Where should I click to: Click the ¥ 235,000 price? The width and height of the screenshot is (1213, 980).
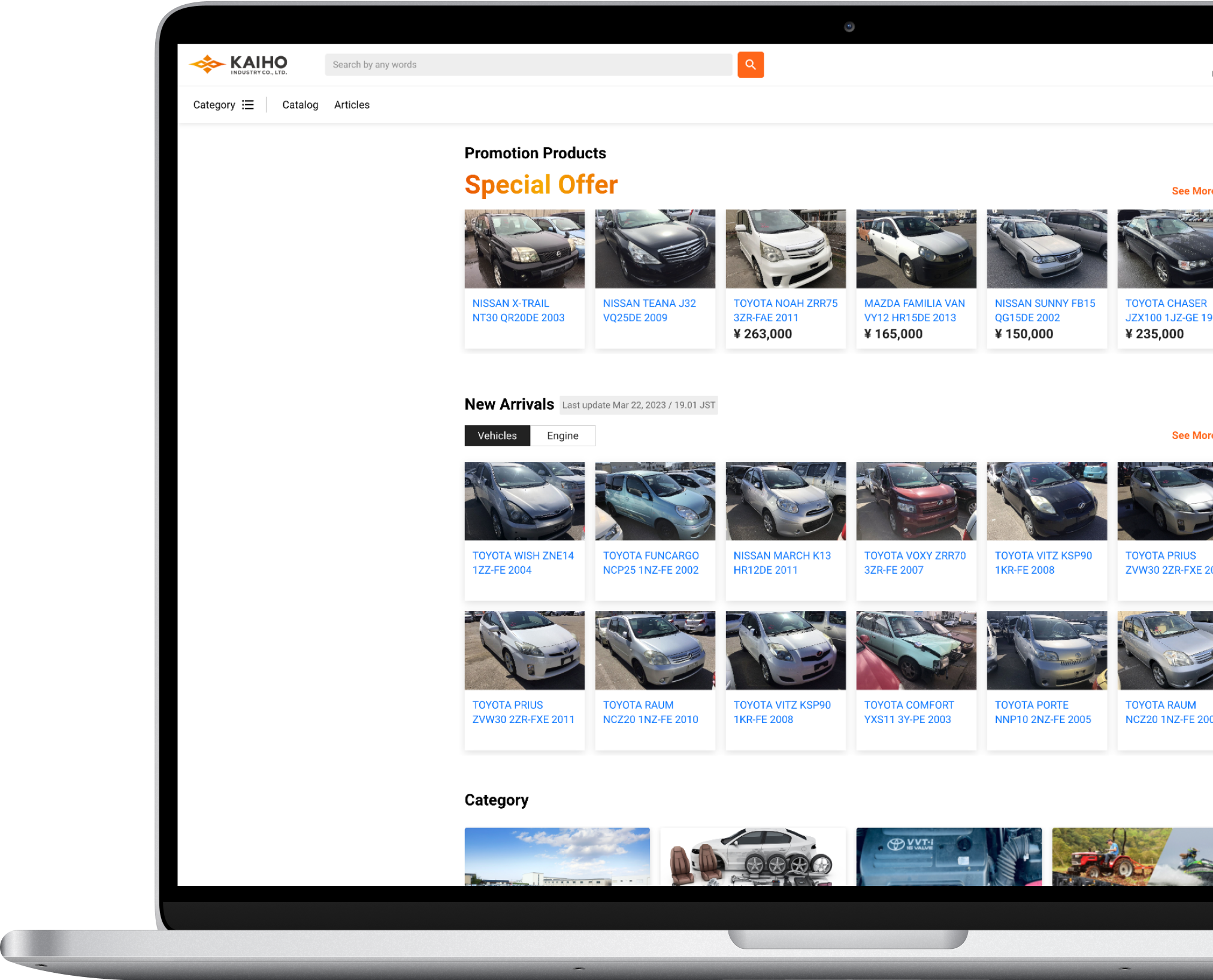[x=1154, y=334]
